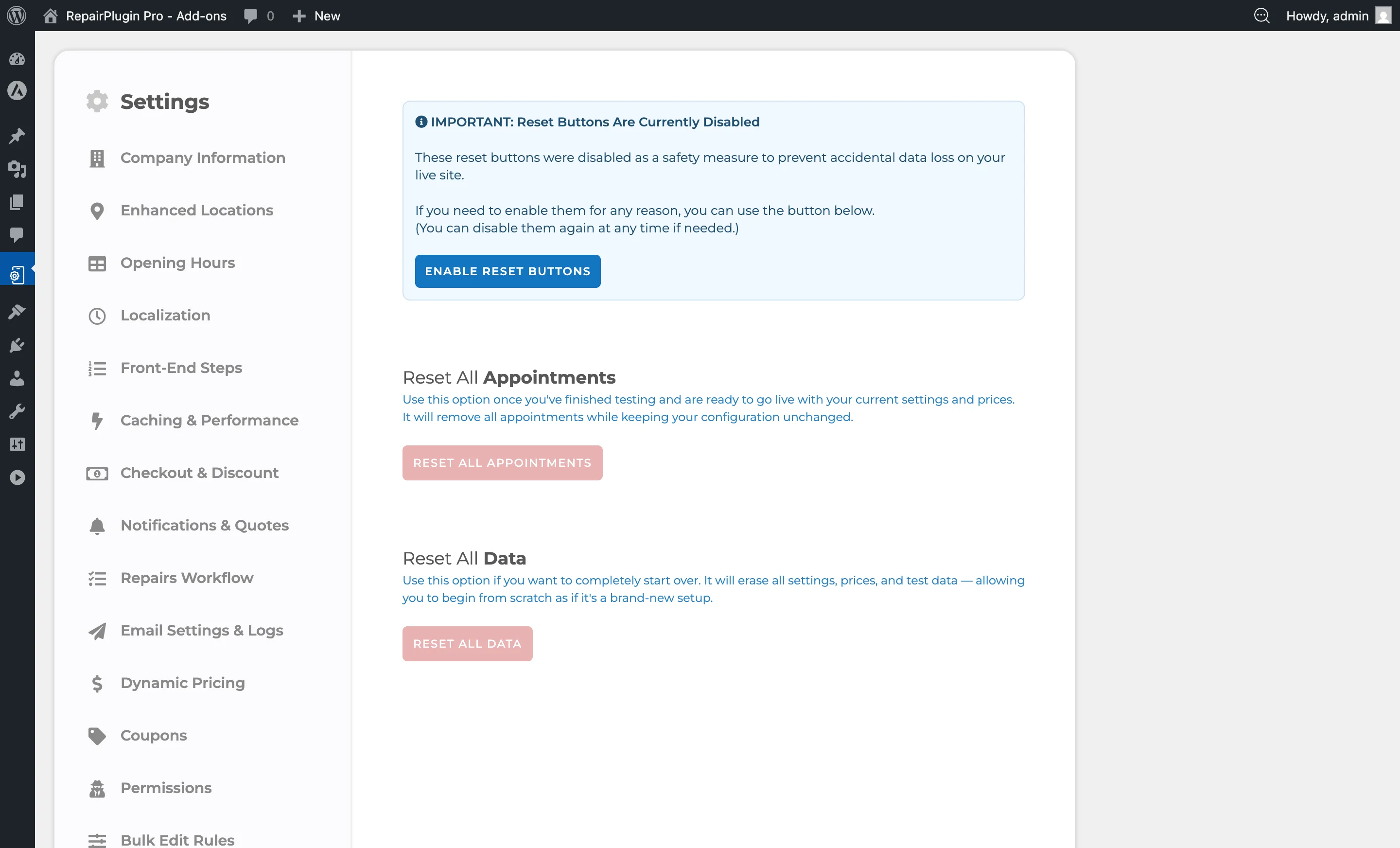Open the Pages icon in the sidebar
The width and height of the screenshot is (1400, 848).
17,202
